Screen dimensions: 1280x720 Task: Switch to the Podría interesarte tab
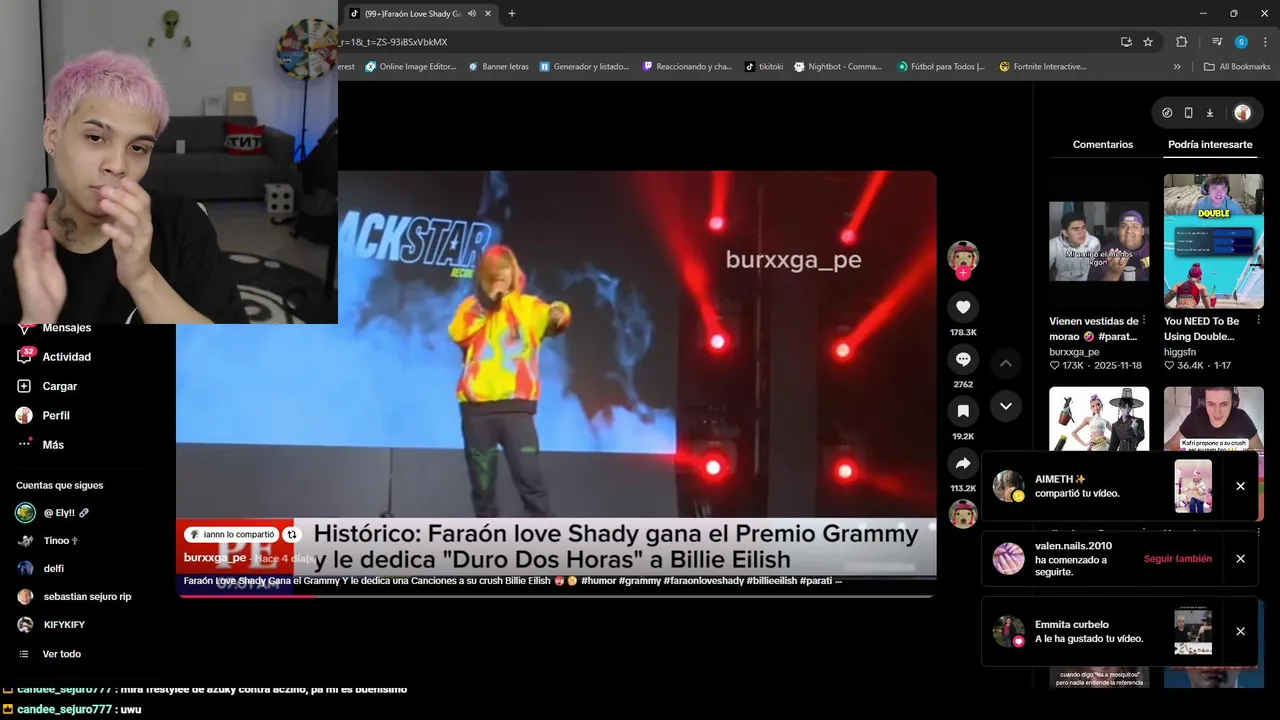click(x=1210, y=145)
